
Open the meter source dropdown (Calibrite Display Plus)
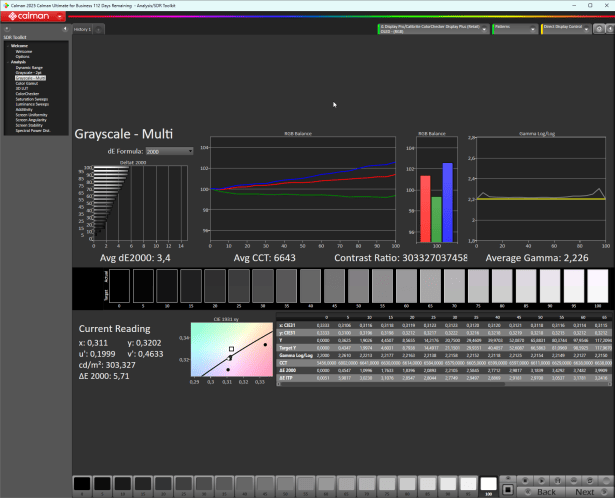pyautogui.click(x=484, y=29)
